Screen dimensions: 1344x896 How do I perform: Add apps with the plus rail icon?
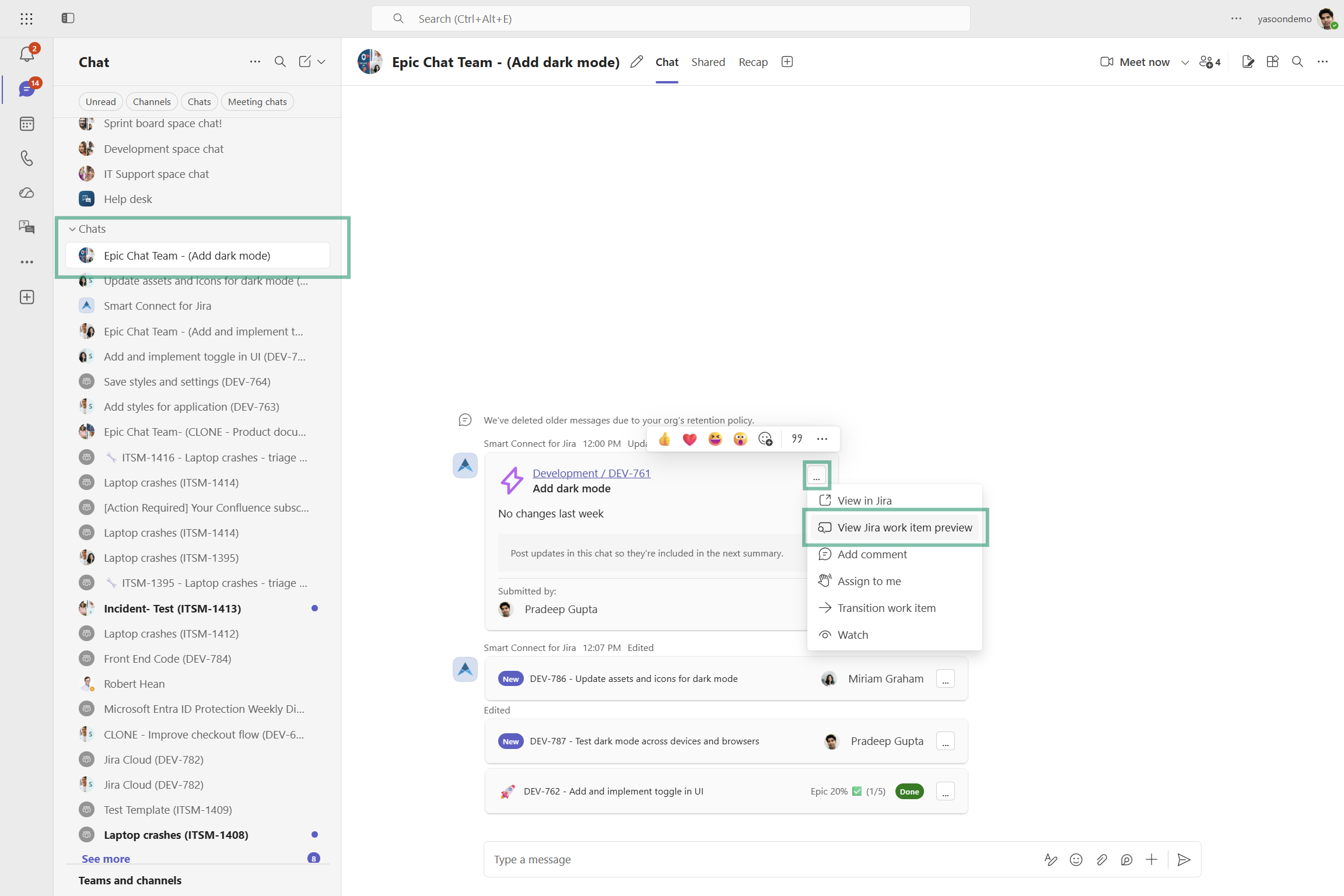tap(27, 297)
